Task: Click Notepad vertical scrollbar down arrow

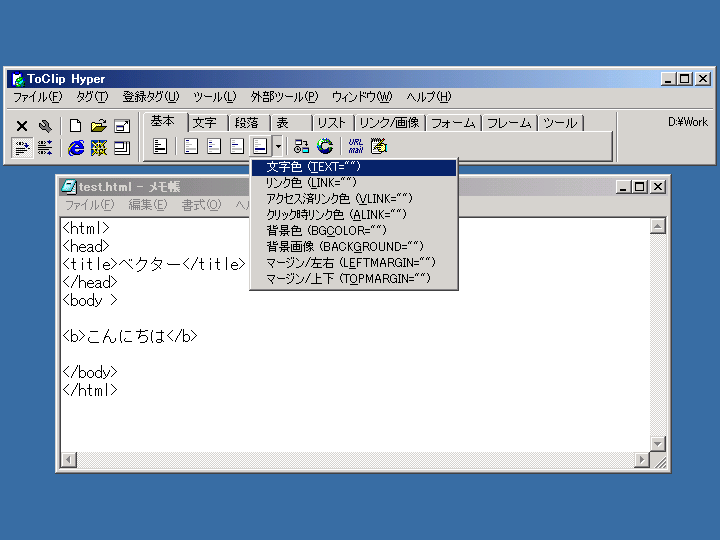Action: (x=658, y=444)
